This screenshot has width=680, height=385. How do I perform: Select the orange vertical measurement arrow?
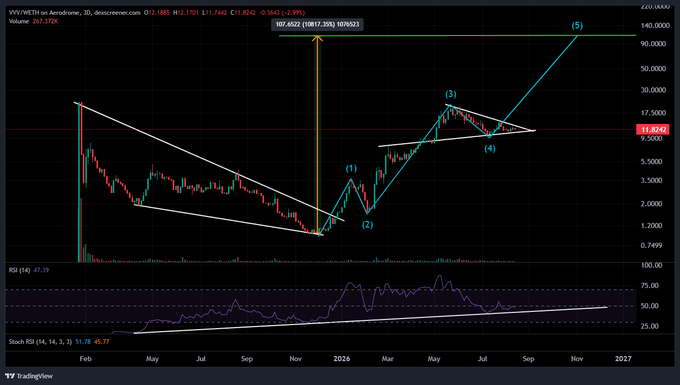[317, 134]
